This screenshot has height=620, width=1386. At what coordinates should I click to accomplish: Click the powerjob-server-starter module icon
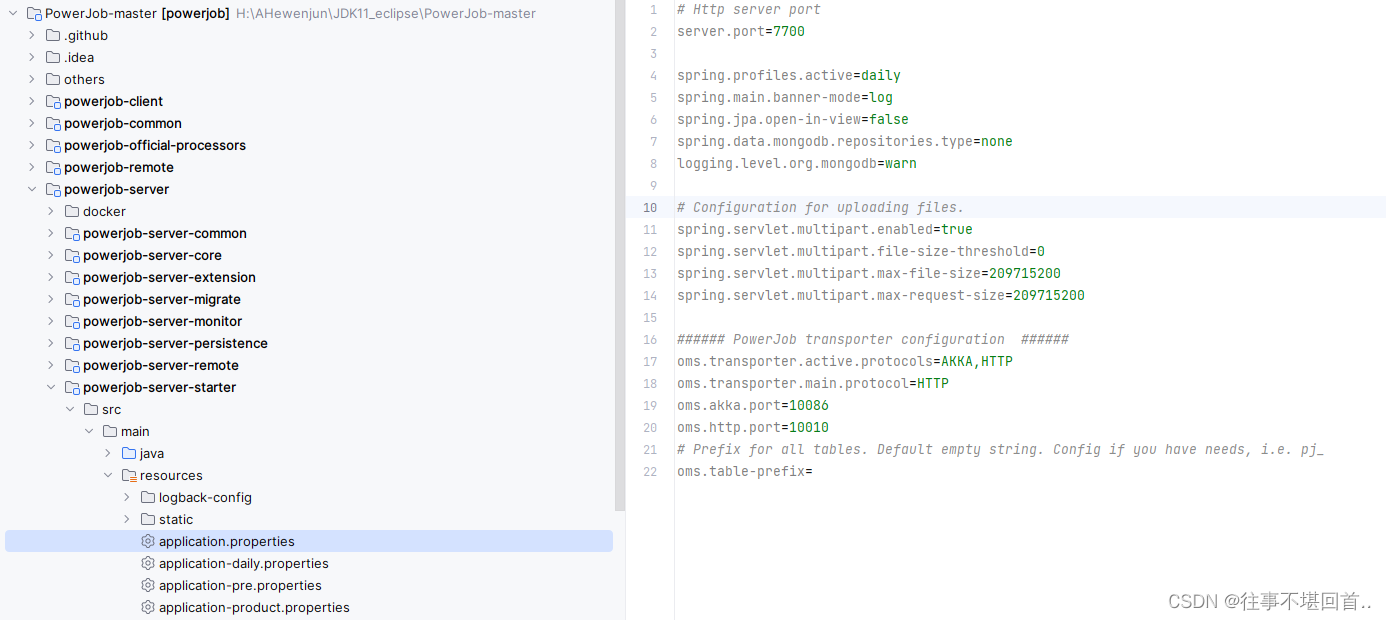[72, 387]
